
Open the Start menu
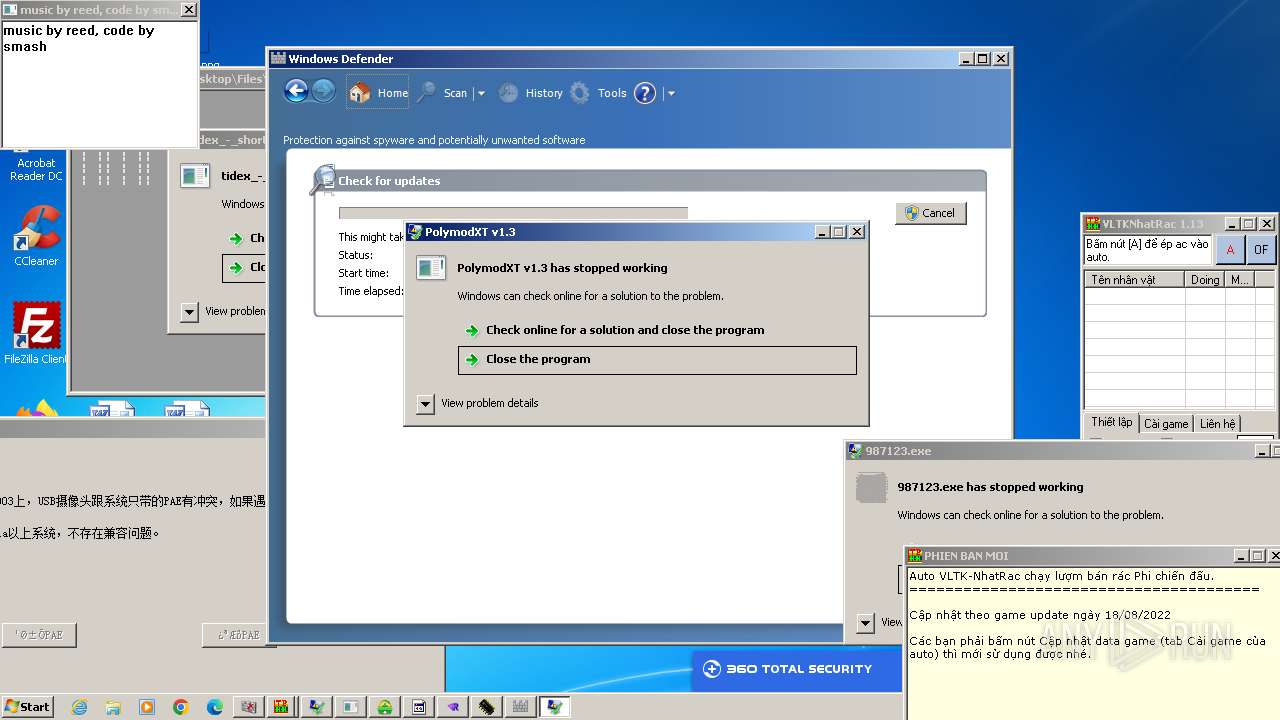(27, 707)
